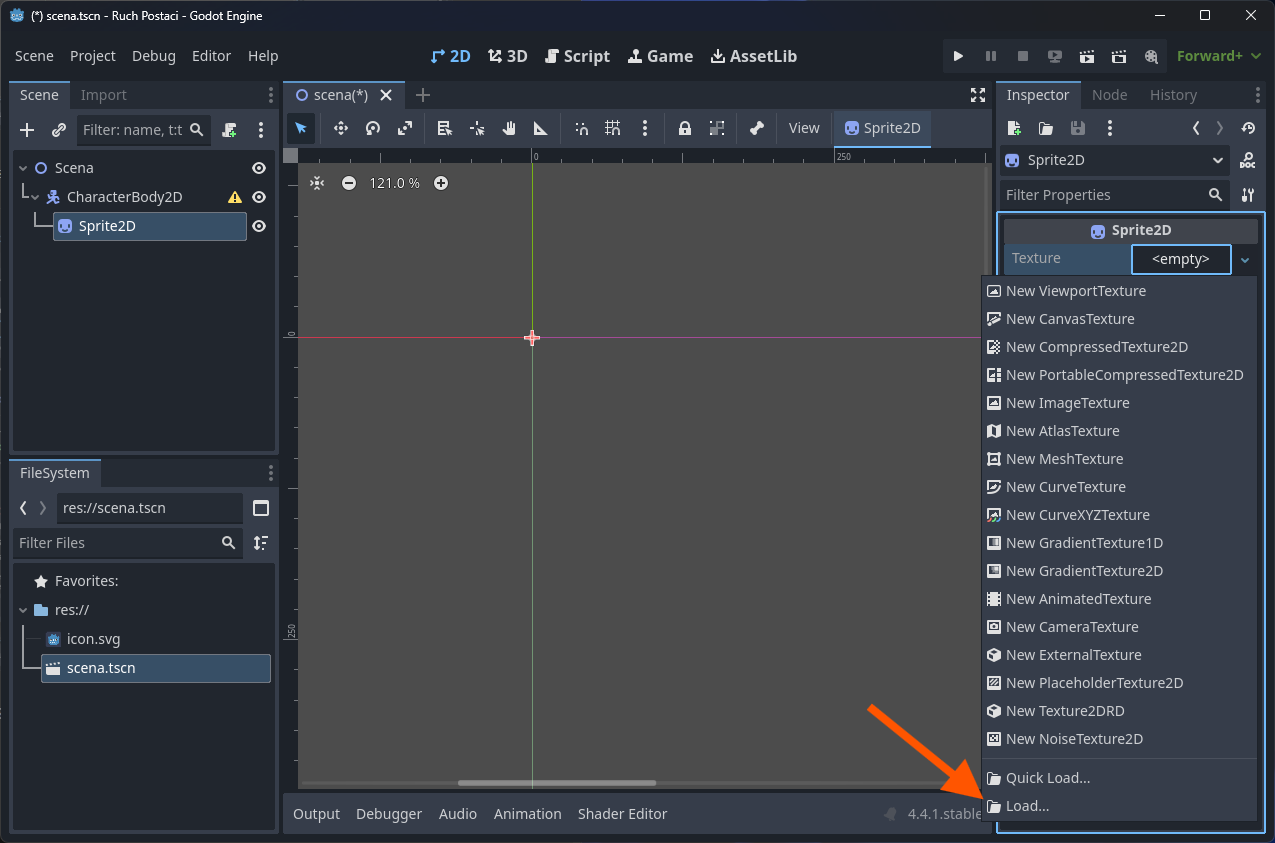
Task: Switch to the Node tab
Action: click(1110, 95)
